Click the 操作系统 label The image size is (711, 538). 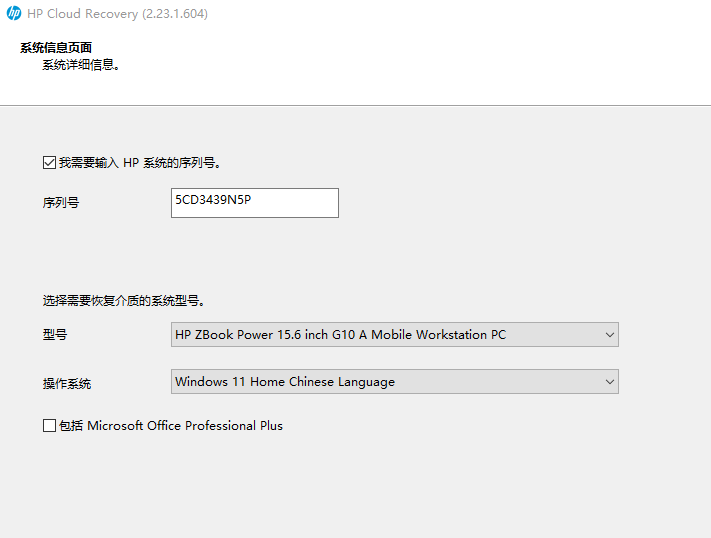[66, 383]
